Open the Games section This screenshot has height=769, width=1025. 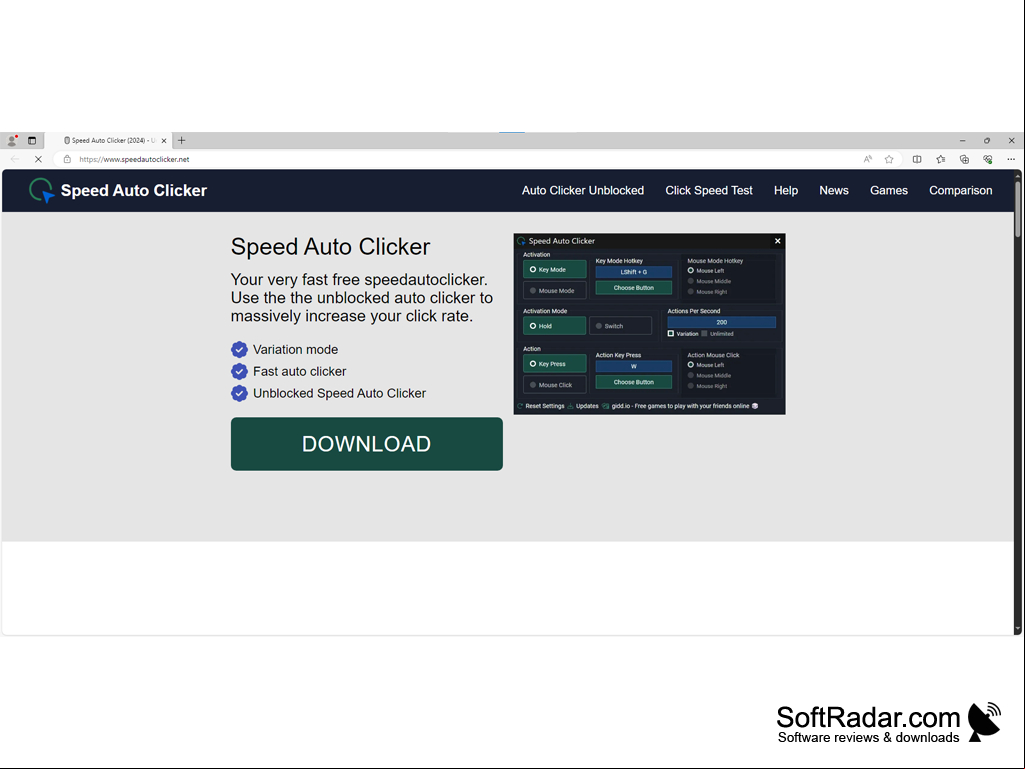point(888,190)
